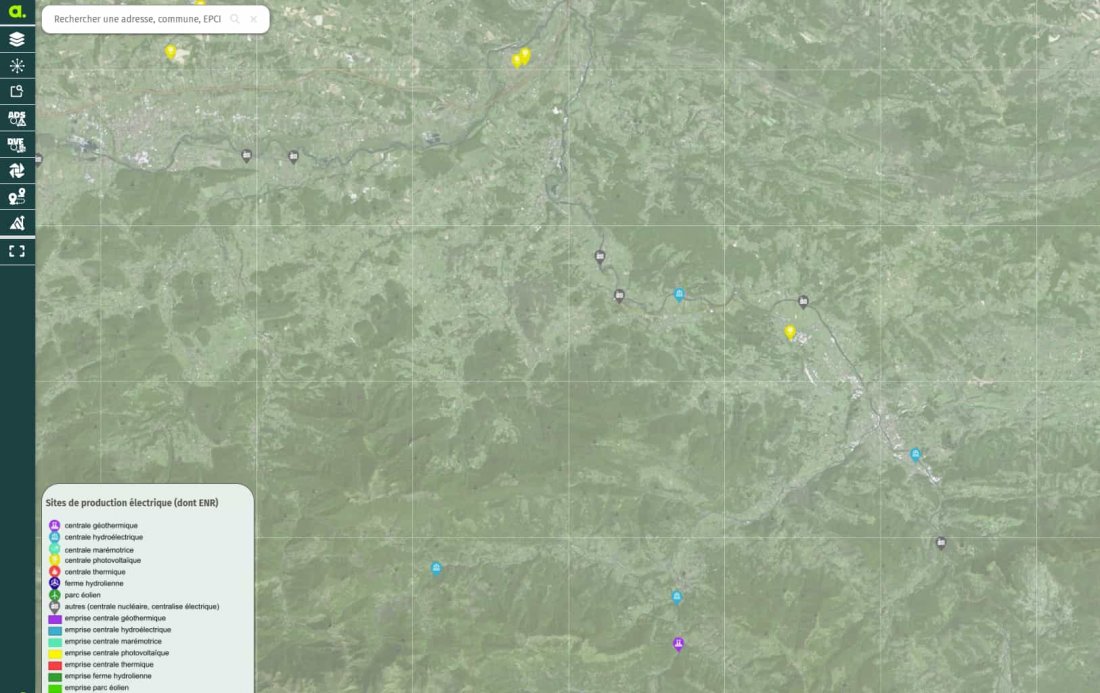Click the route waypoints sidebar icon
This screenshot has width=1100, height=693.
click(x=17, y=197)
